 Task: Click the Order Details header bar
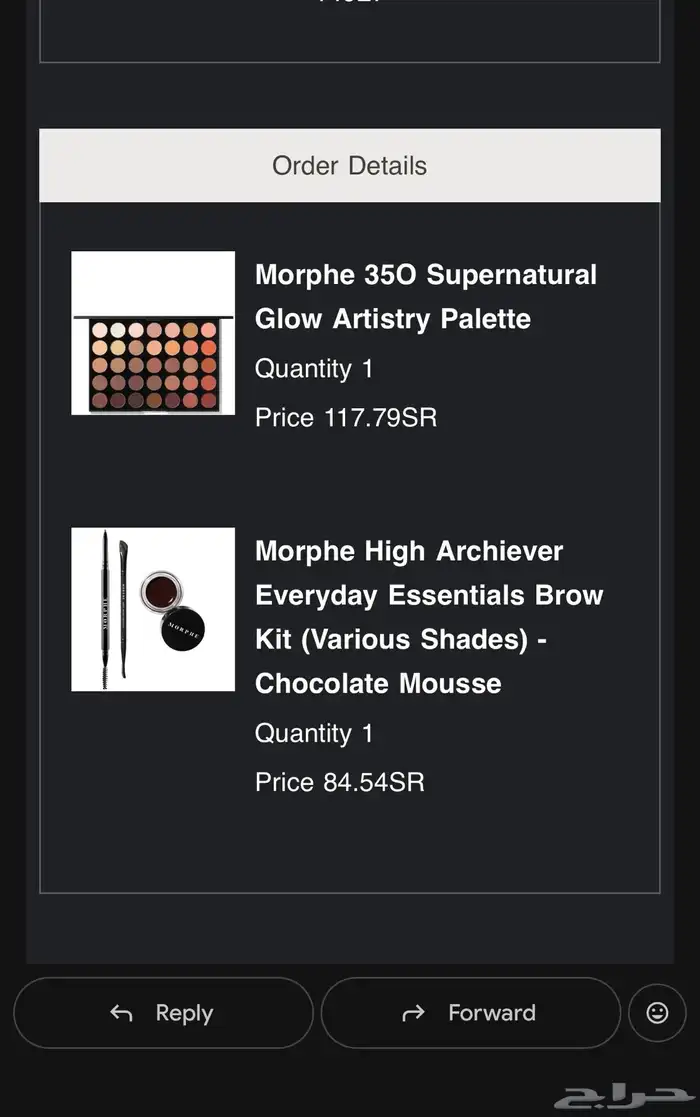coord(349,166)
